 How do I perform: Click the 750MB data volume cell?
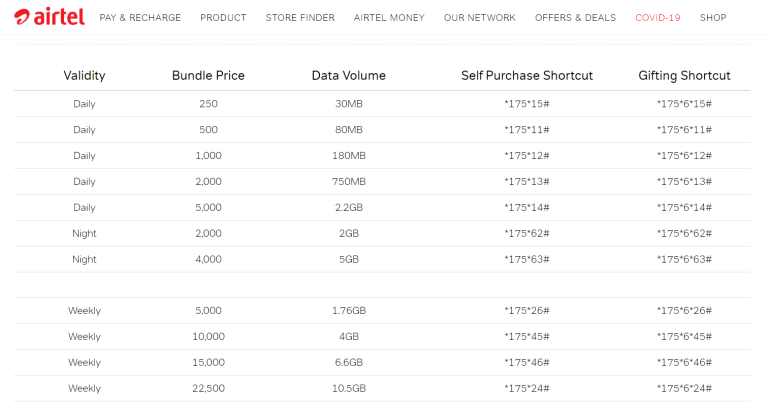(348, 182)
